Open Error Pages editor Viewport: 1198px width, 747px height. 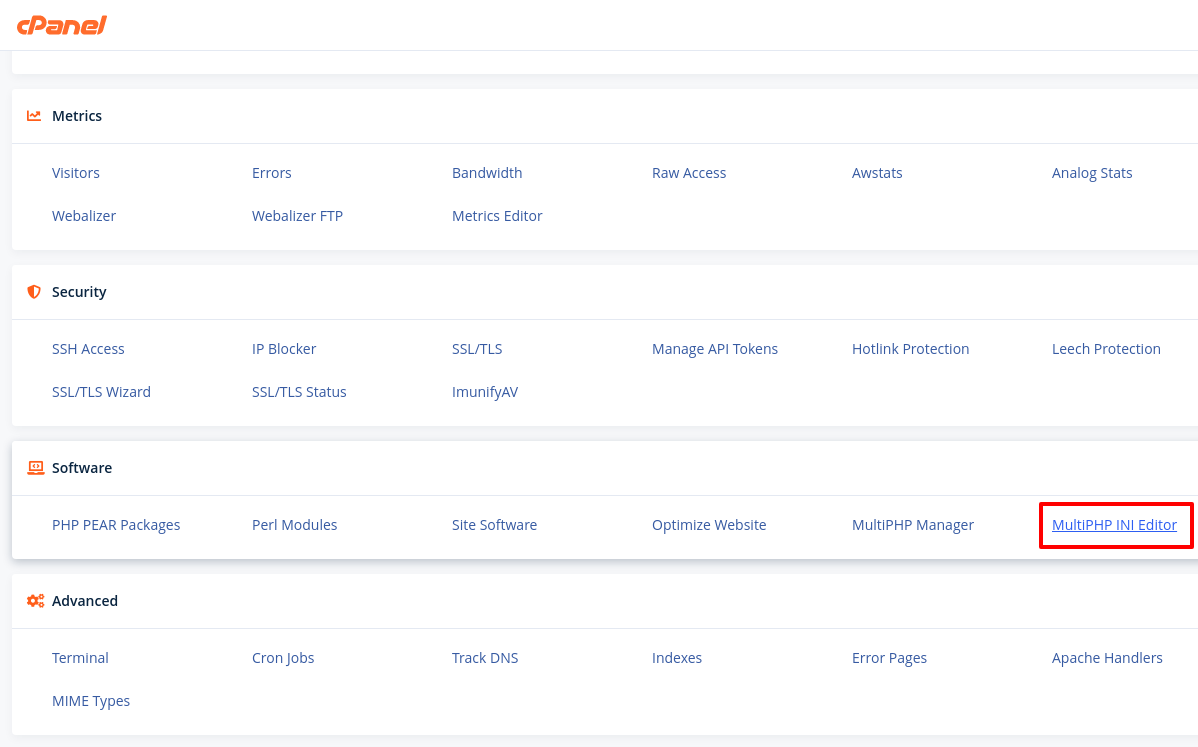pos(889,658)
